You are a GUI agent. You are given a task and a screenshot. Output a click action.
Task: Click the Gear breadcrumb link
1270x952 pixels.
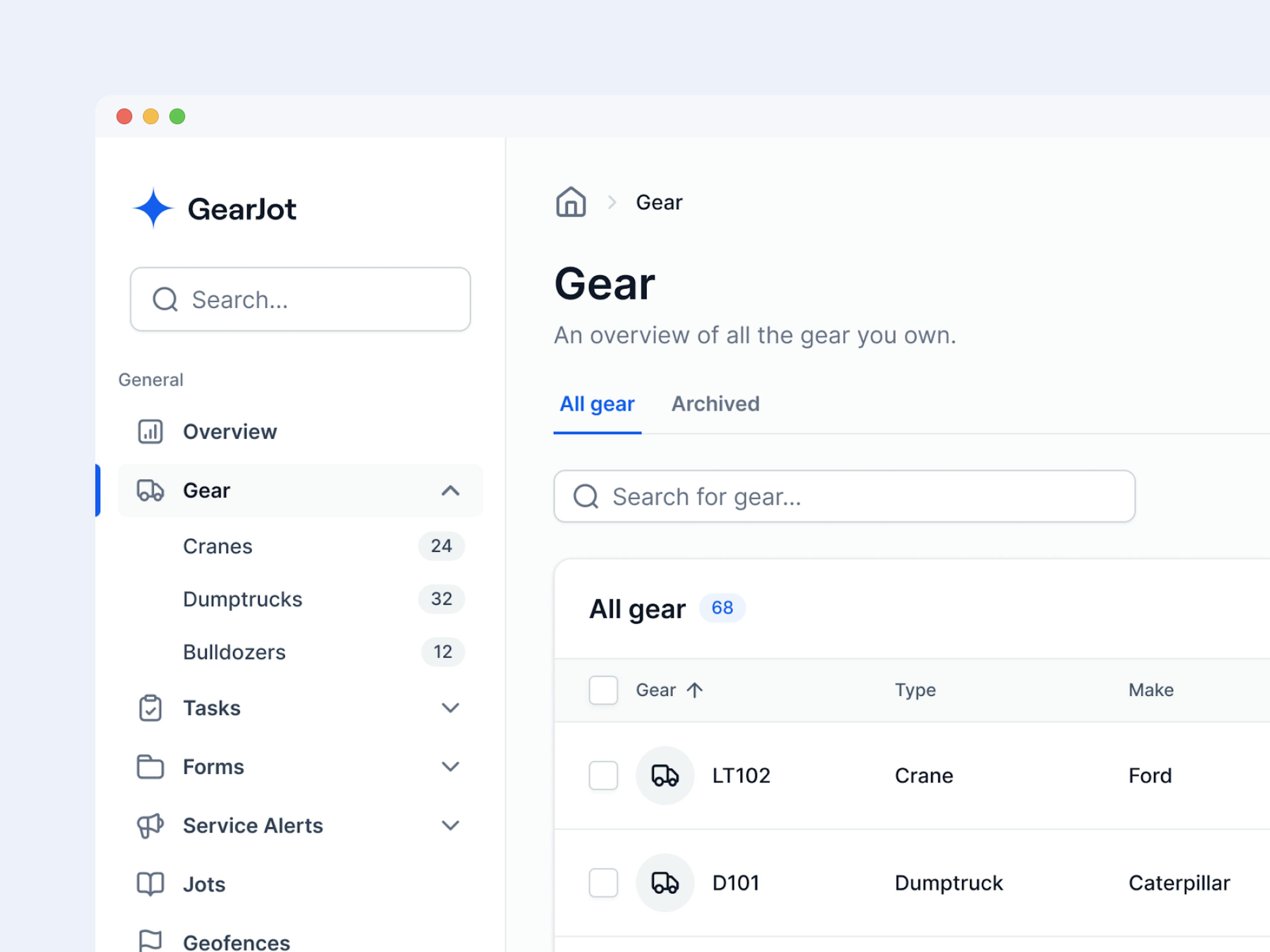tap(659, 202)
